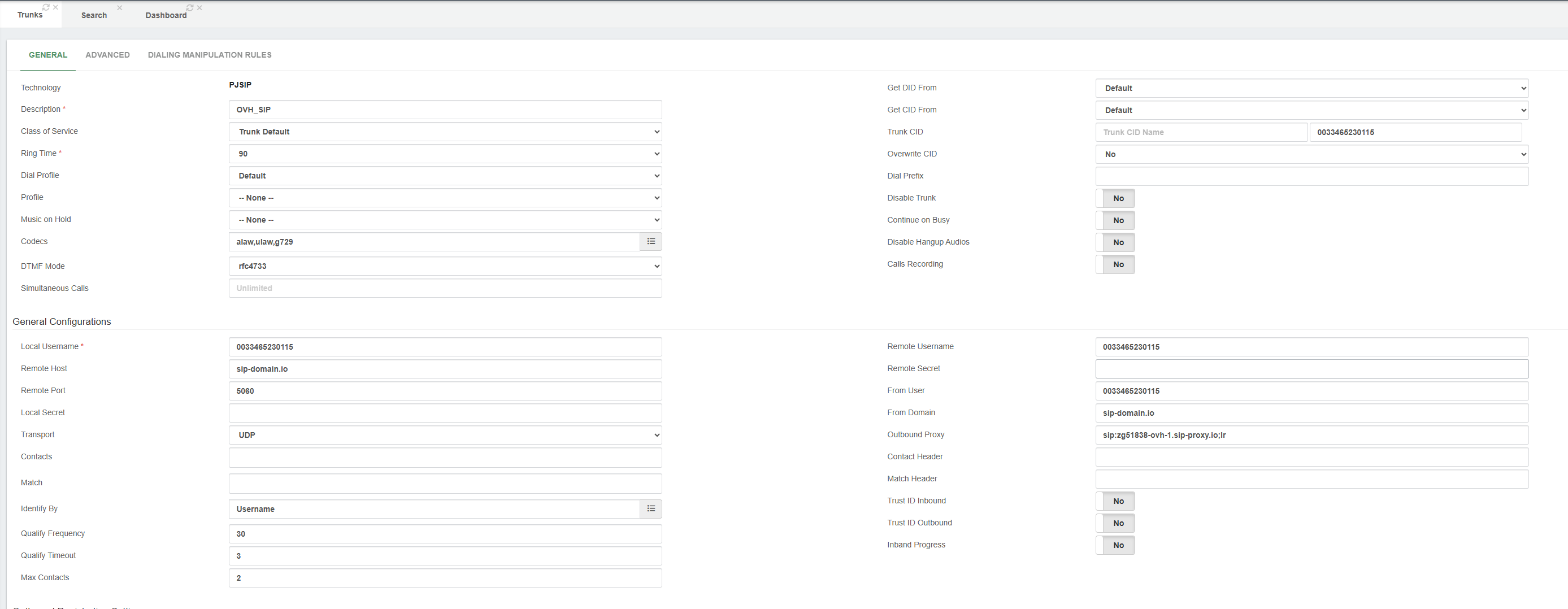Screen dimensions: 1568x609
Task: Close the Dashboard tab
Action: (x=199, y=8)
